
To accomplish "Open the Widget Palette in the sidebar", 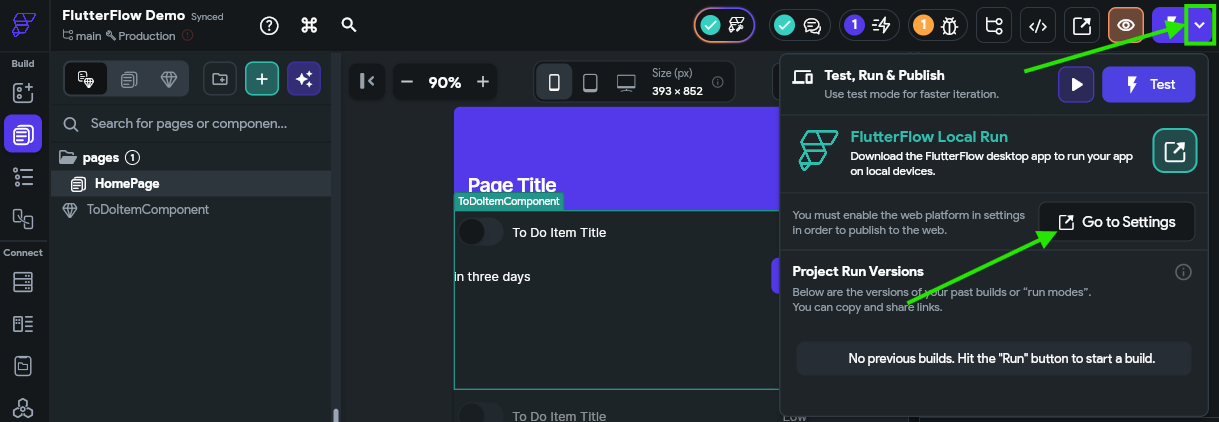I will (x=22, y=93).
